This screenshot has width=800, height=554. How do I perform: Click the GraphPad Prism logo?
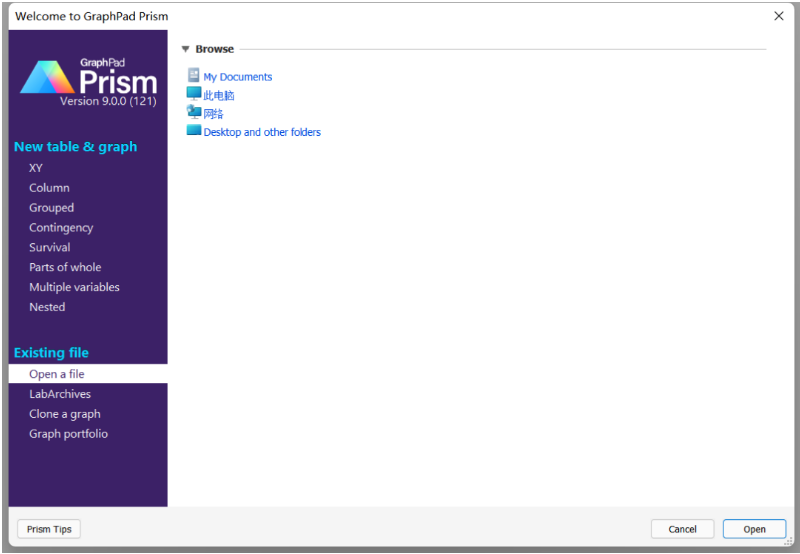(88, 77)
